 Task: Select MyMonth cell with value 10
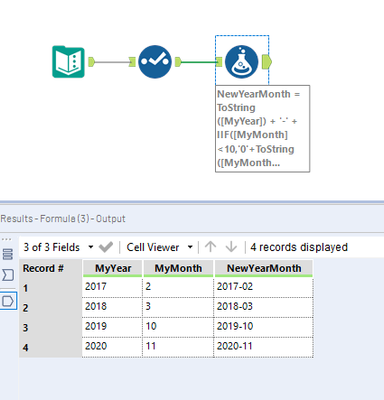coord(178,327)
